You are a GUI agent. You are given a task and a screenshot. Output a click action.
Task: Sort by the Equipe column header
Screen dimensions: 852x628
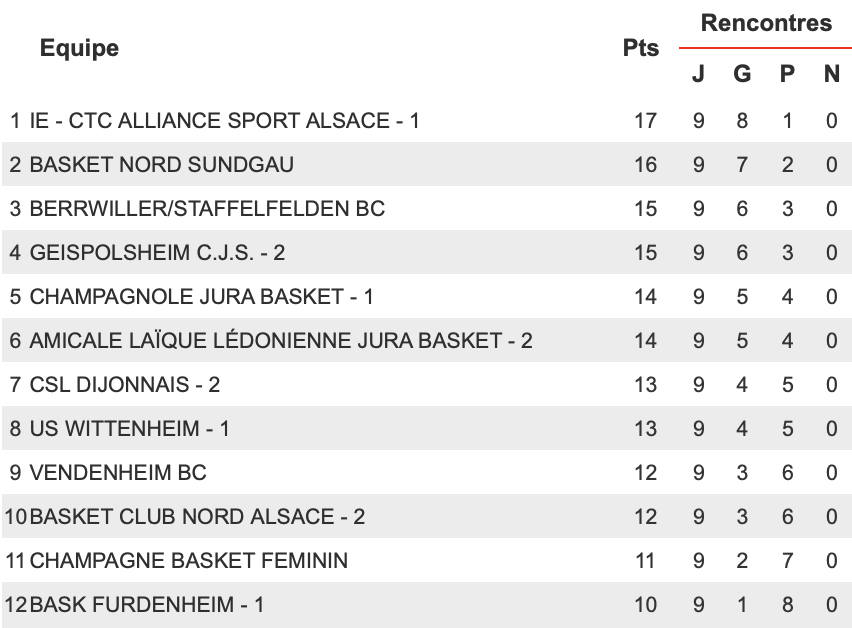[x=79, y=48]
